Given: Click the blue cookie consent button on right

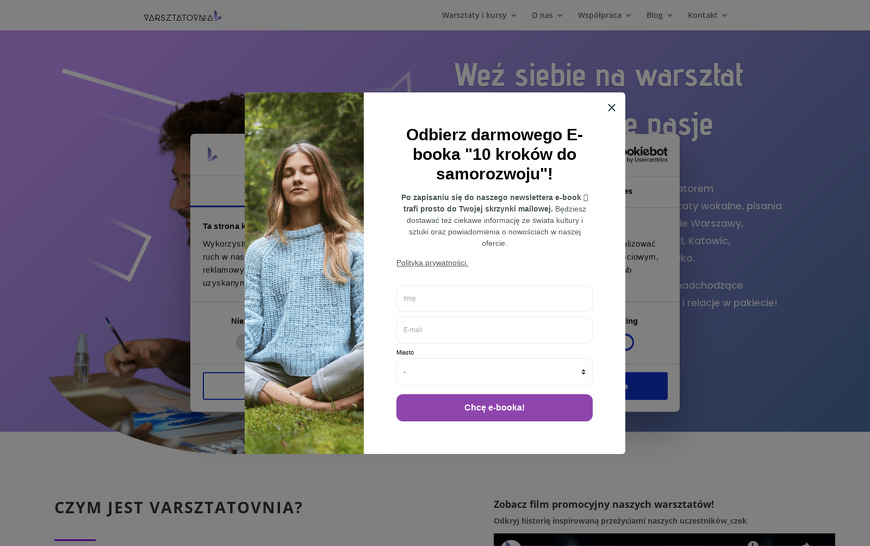Looking at the screenshot, I should 646,386.
